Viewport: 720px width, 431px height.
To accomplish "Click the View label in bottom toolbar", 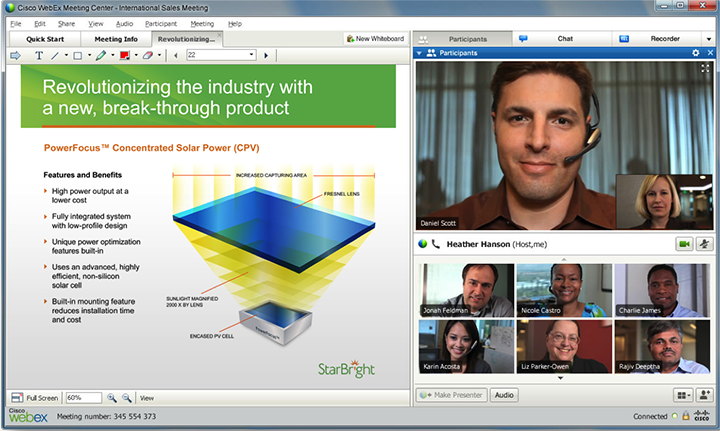I will pos(147,398).
